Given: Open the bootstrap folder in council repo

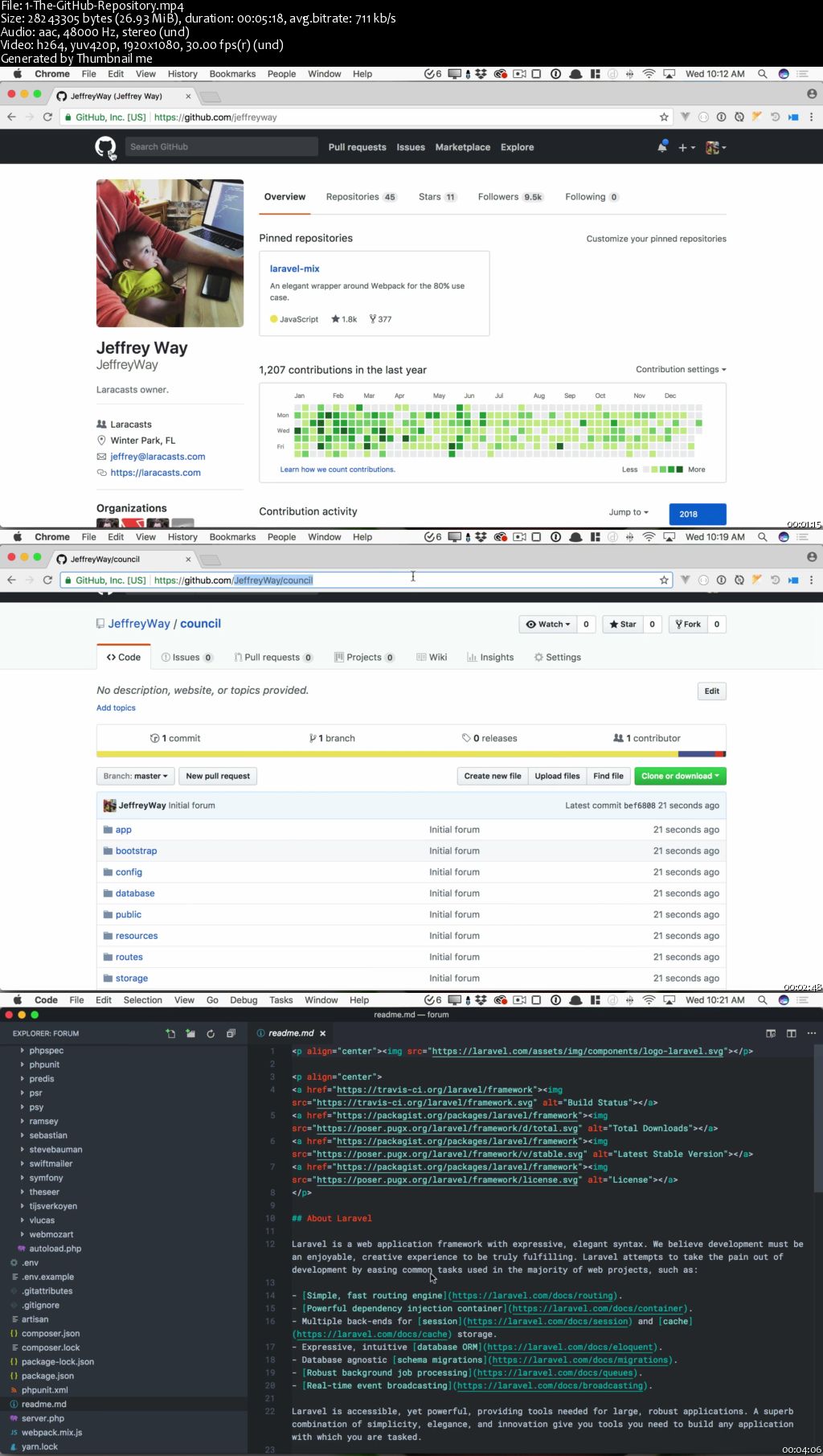Looking at the screenshot, I should pyautogui.click(x=136, y=851).
